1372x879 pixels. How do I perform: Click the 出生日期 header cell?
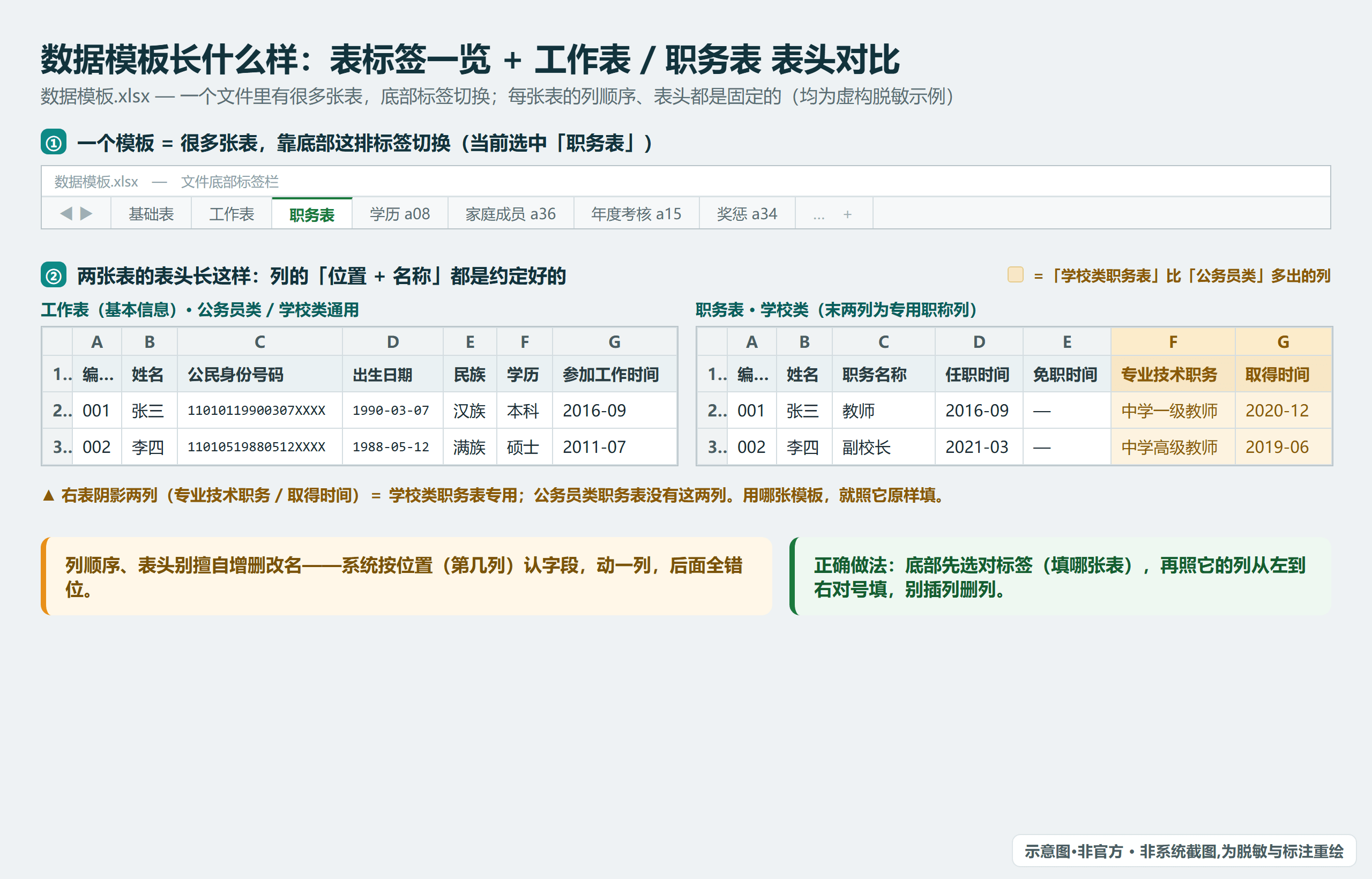393,375
